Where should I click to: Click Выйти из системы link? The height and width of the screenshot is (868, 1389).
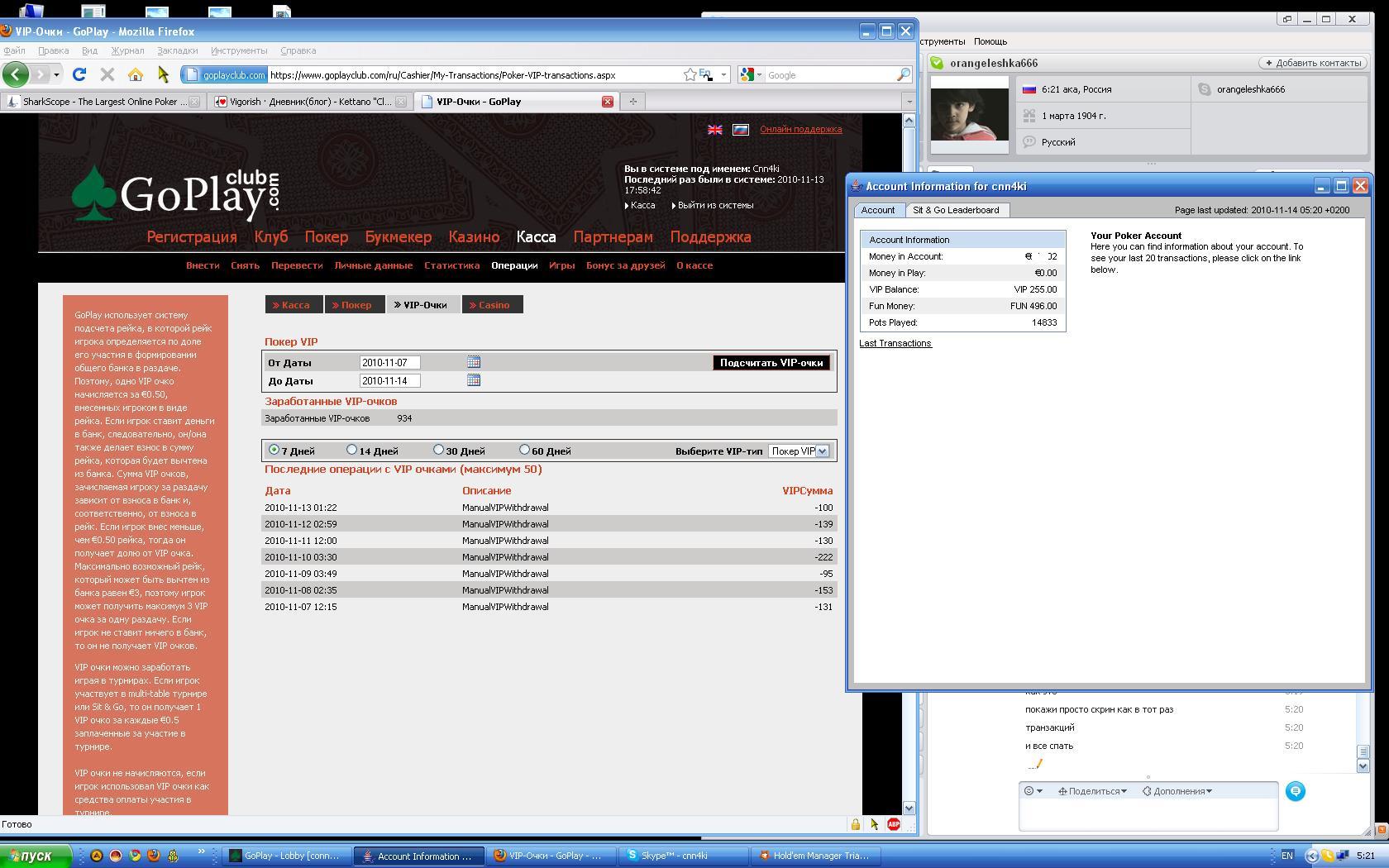coord(715,205)
